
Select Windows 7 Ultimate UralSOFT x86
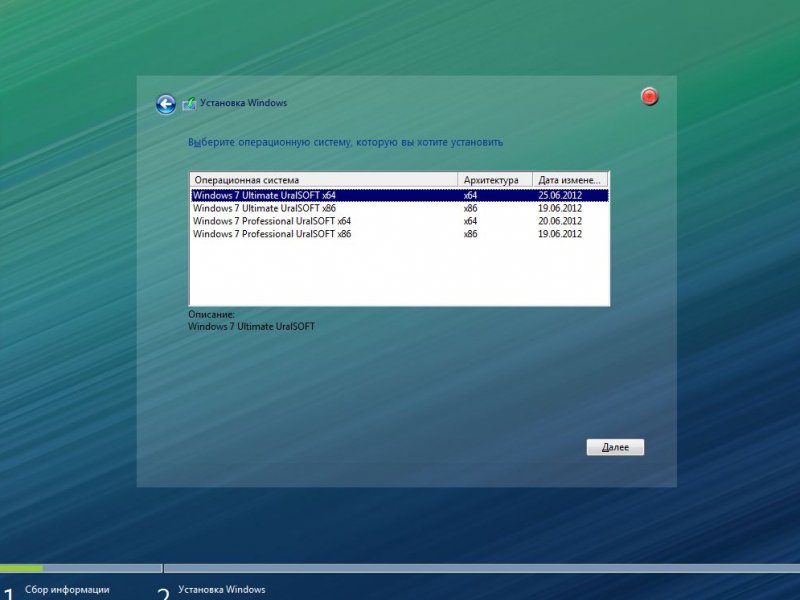399,208
